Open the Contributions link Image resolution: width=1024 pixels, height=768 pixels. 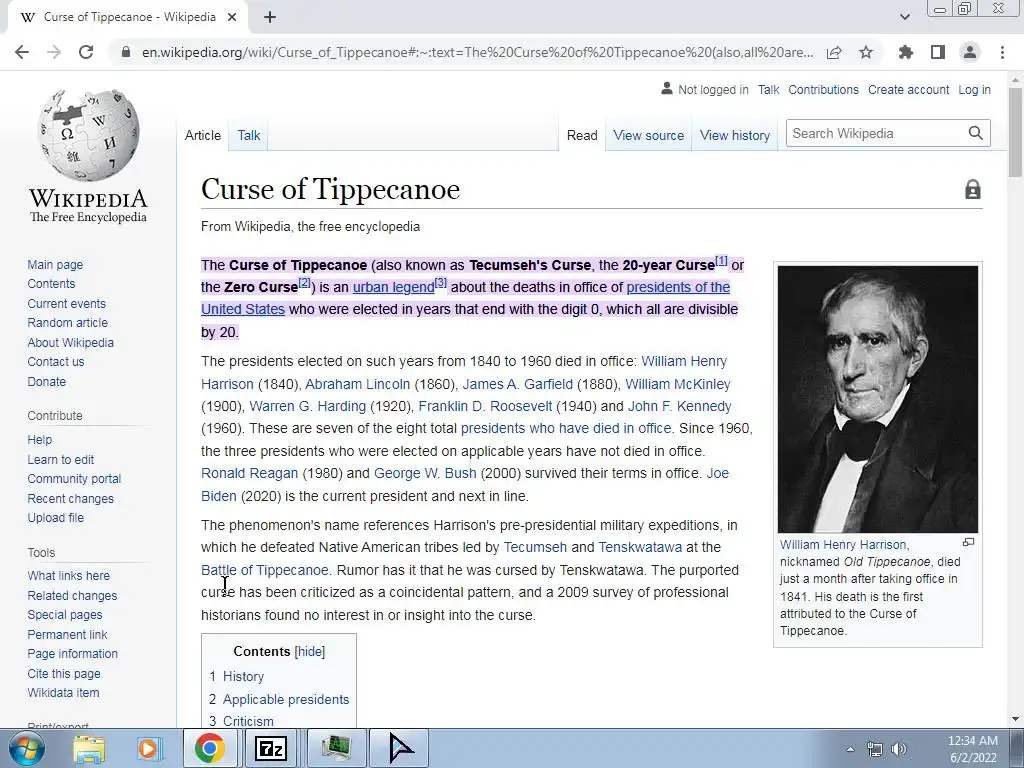point(824,89)
